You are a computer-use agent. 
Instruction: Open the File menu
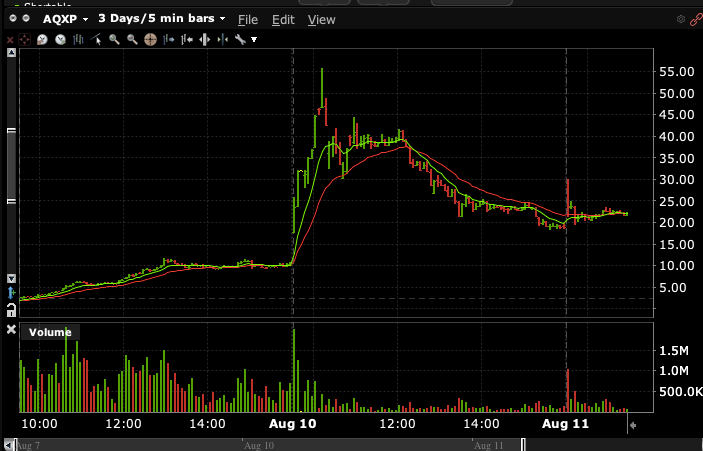tap(248, 20)
